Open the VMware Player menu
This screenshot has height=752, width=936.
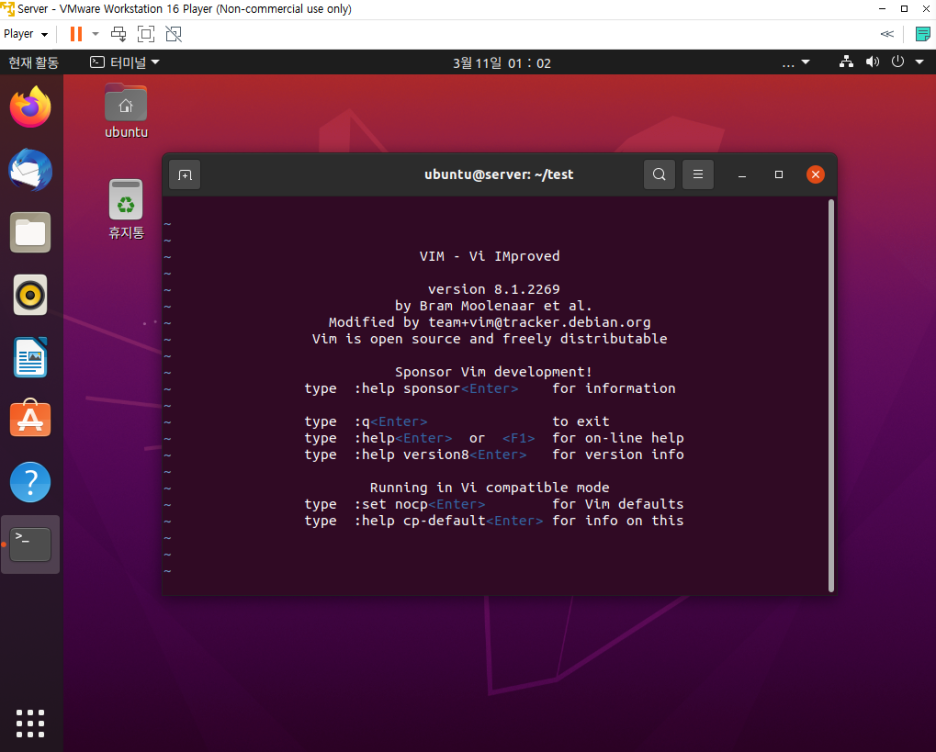tap(26, 34)
